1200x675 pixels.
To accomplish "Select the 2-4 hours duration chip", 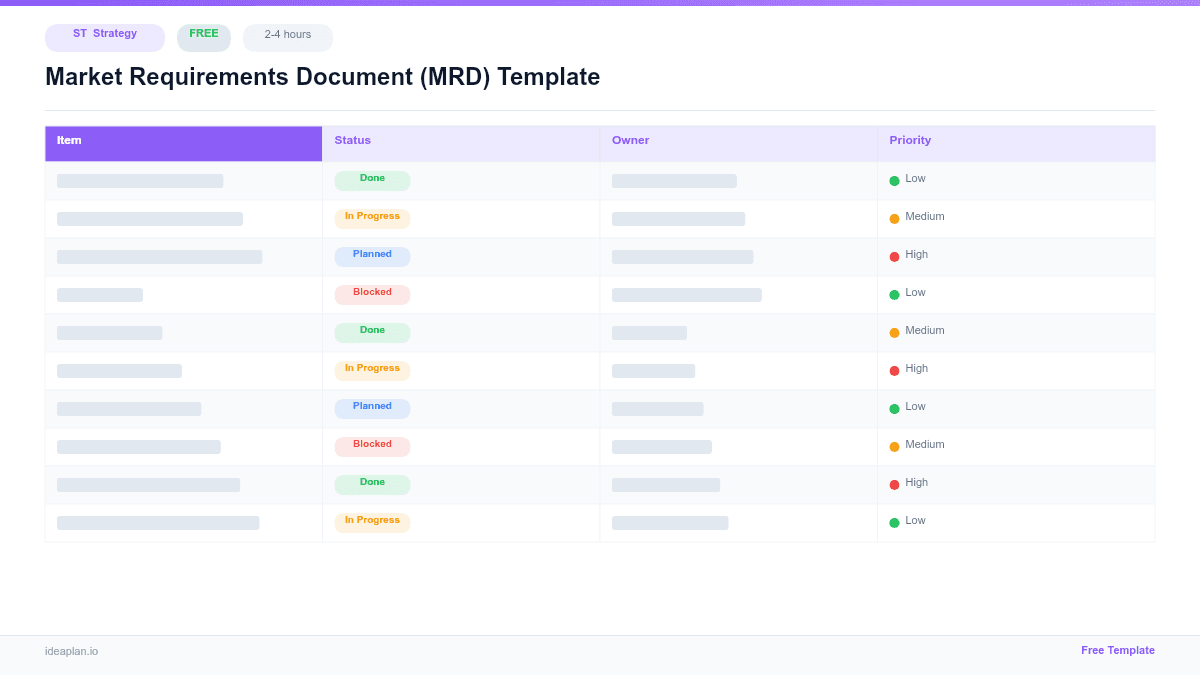I will coord(287,36).
